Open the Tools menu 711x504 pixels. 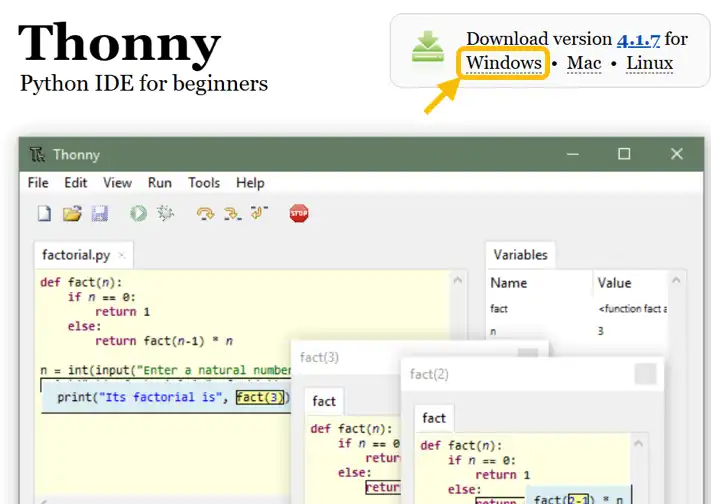click(x=204, y=183)
